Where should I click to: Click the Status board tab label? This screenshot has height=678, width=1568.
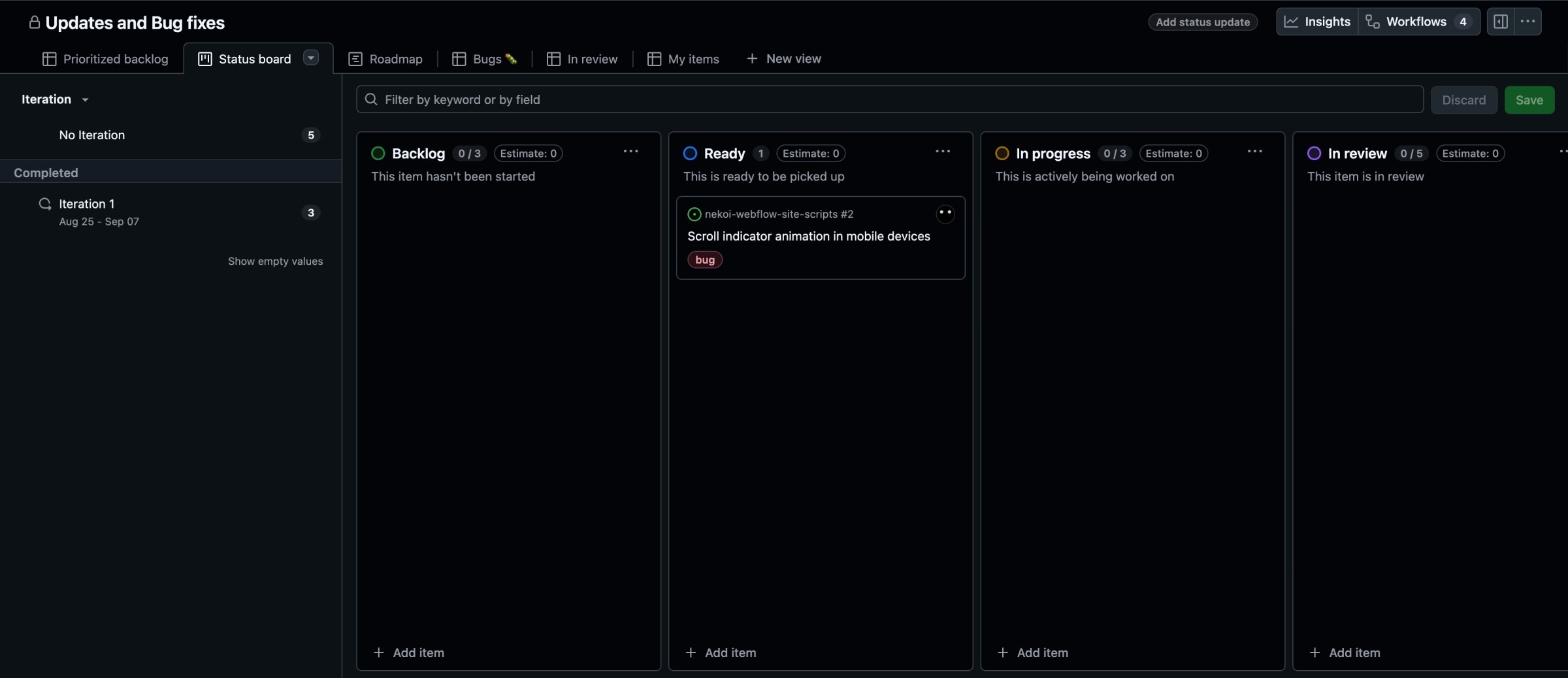click(254, 59)
